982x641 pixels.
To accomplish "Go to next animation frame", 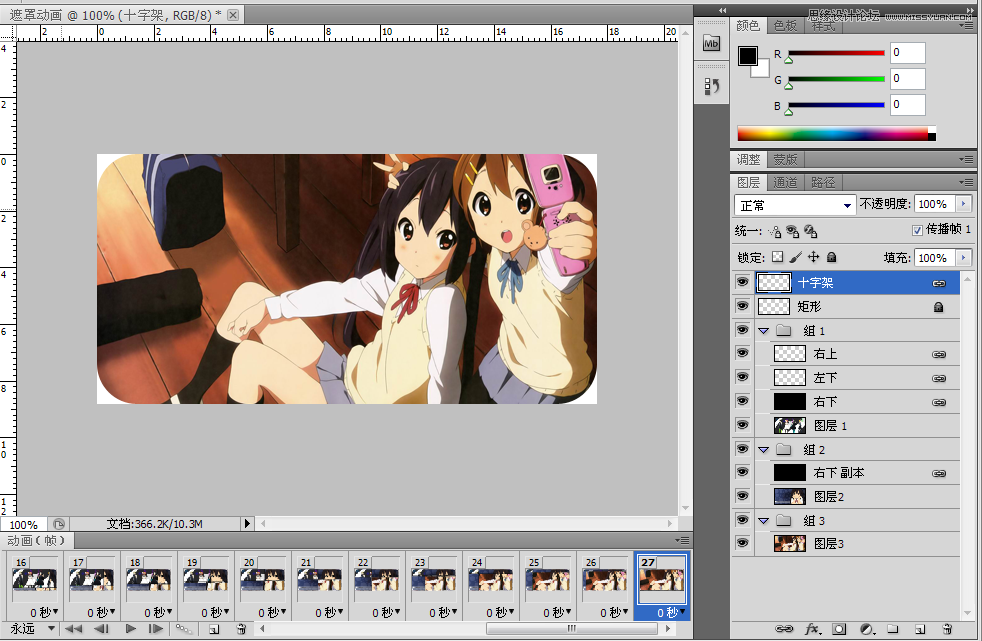I will [156, 628].
